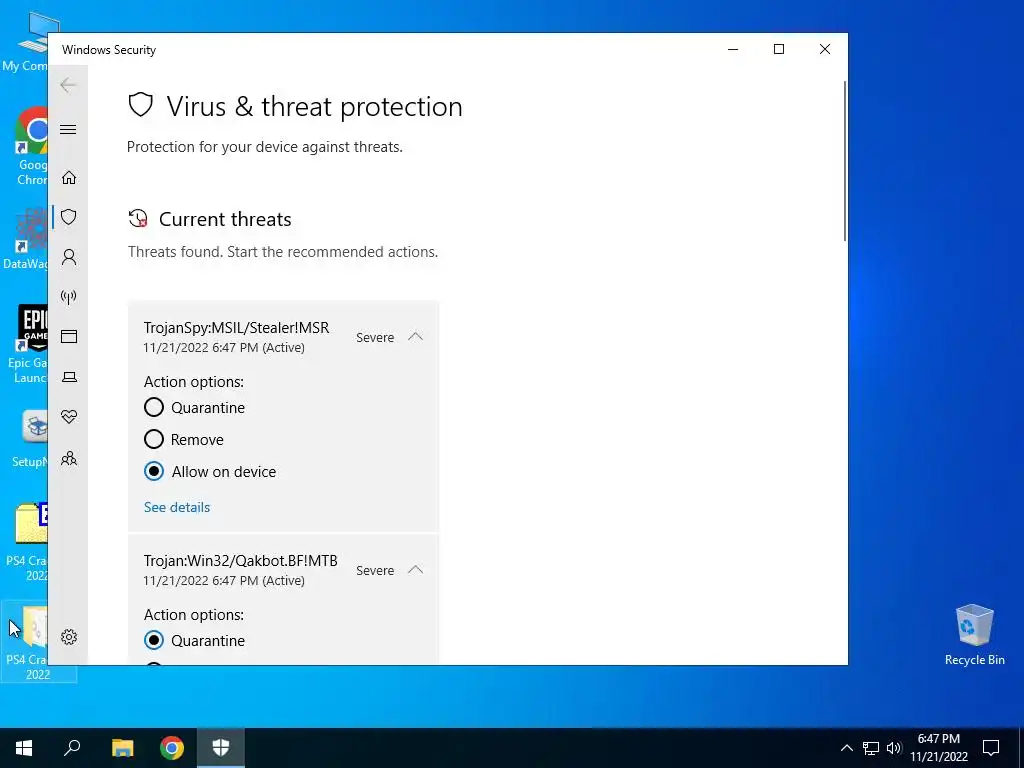
Task: Open network status tray icon
Action: [x=870, y=748]
